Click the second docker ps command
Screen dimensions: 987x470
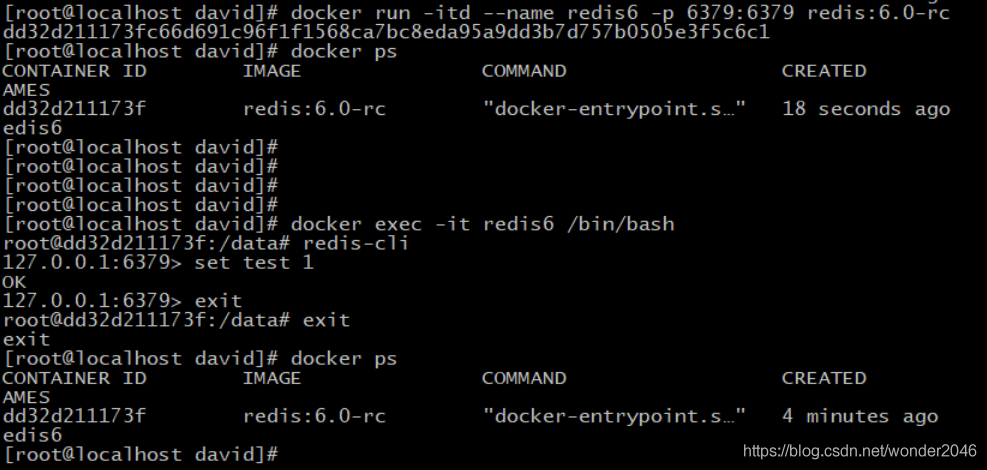(x=344, y=359)
